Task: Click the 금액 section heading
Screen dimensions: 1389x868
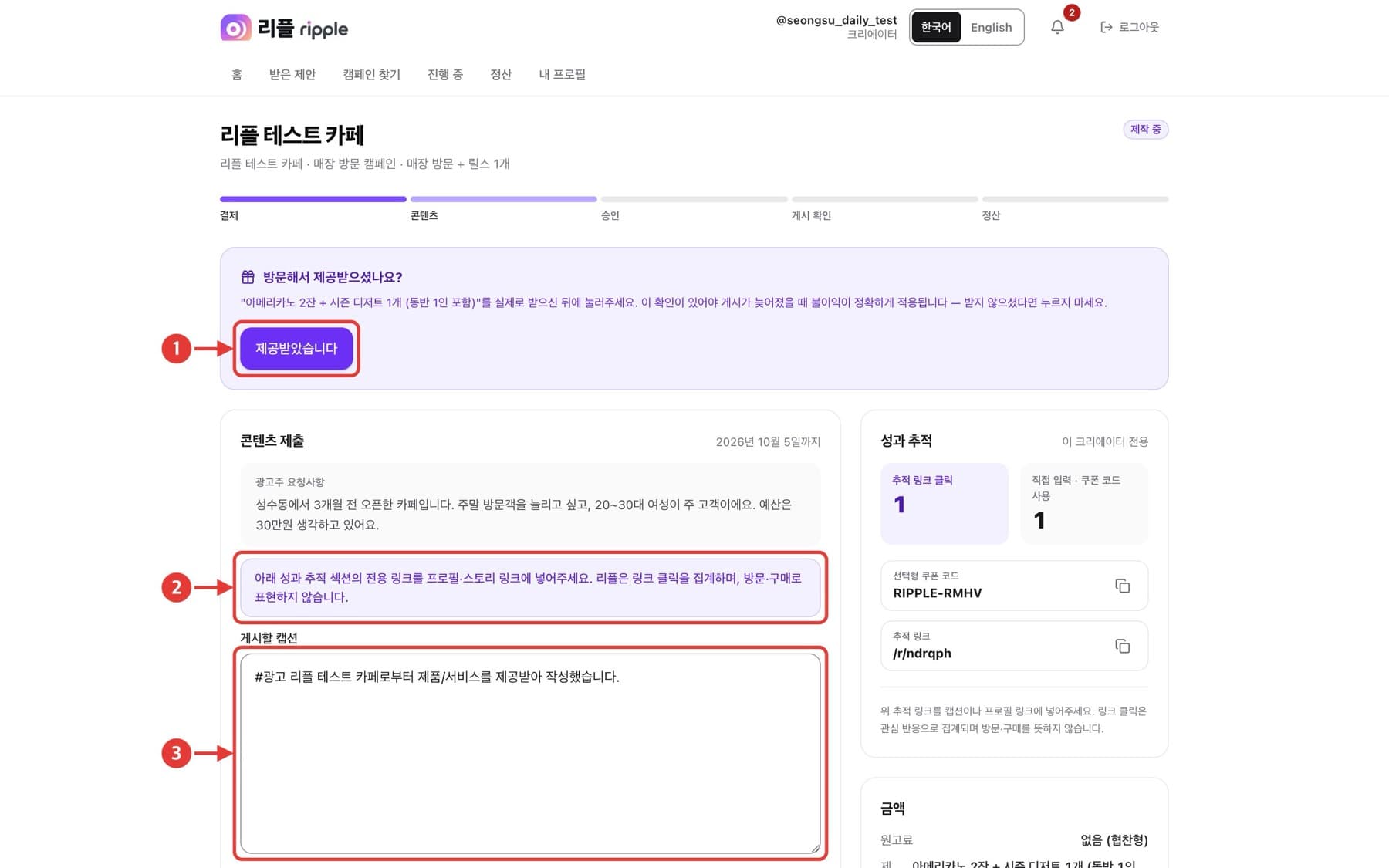Action: tap(893, 808)
